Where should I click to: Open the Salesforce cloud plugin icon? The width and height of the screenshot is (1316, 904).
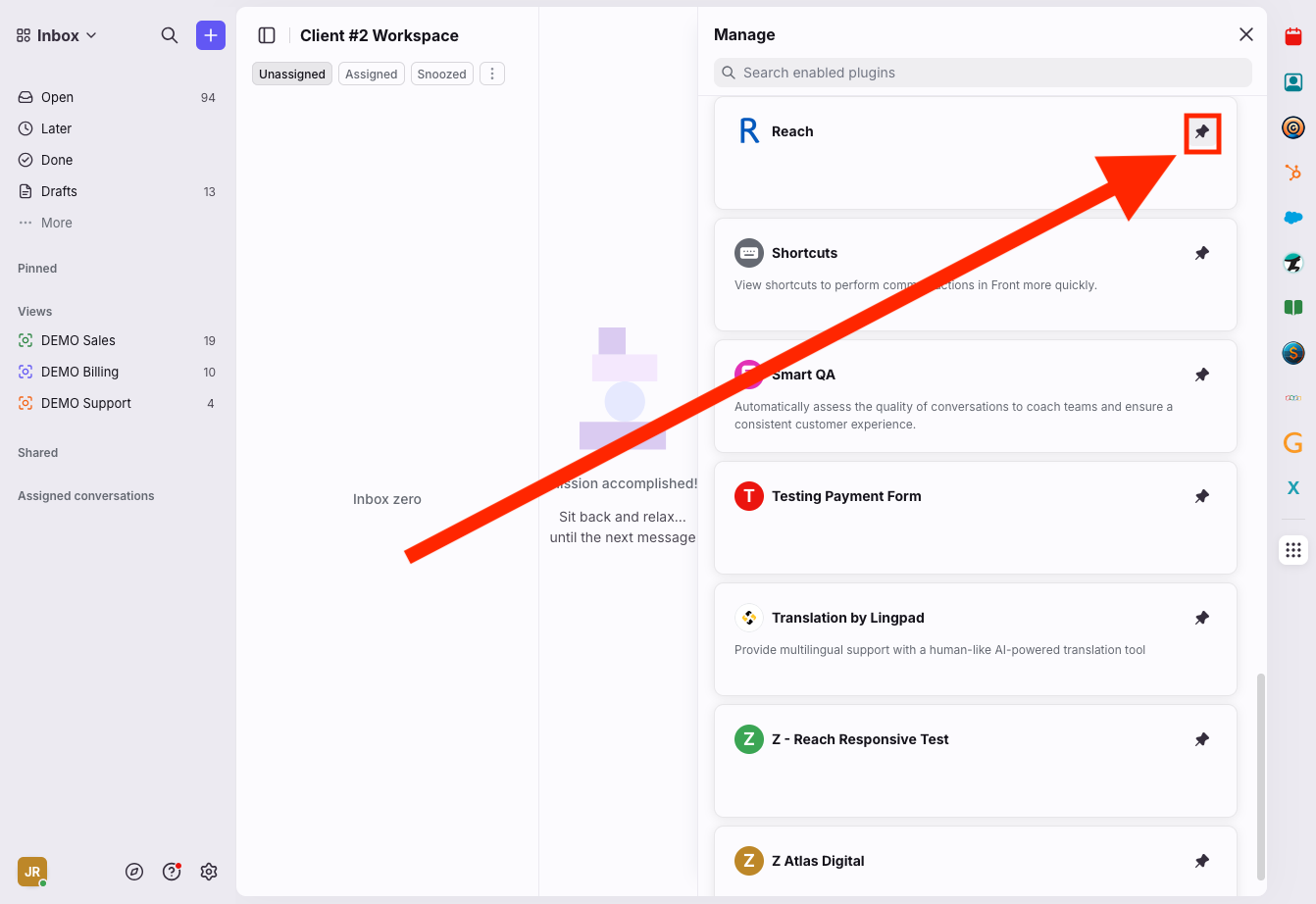tap(1292, 218)
